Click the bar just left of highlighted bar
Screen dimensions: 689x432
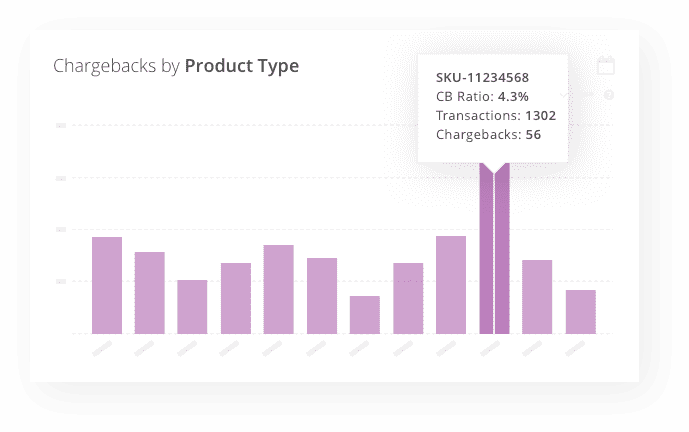(451, 285)
